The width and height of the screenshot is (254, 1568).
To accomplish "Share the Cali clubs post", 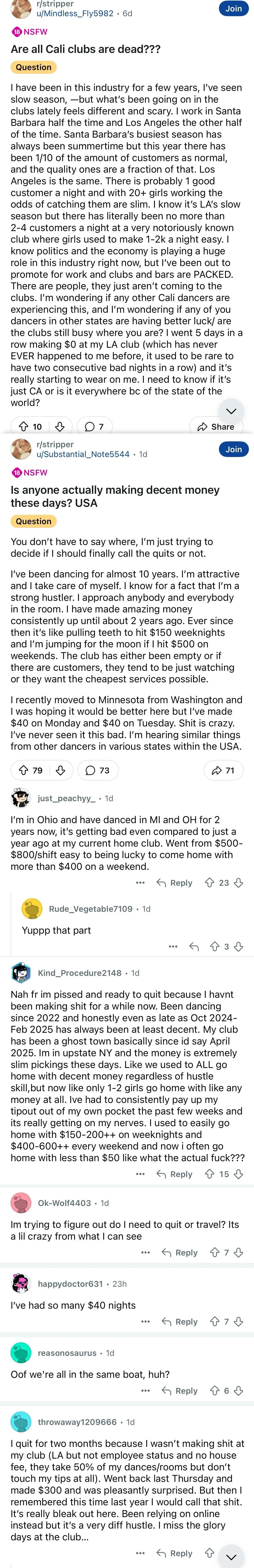I will 216,427.
